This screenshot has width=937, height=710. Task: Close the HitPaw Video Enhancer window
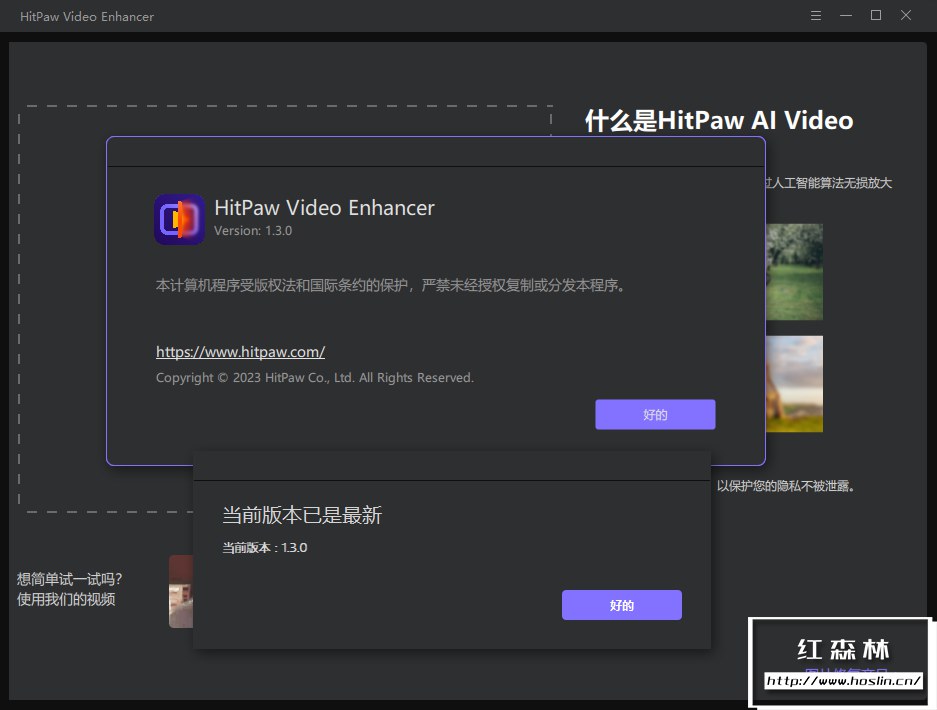(x=906, y=16)
